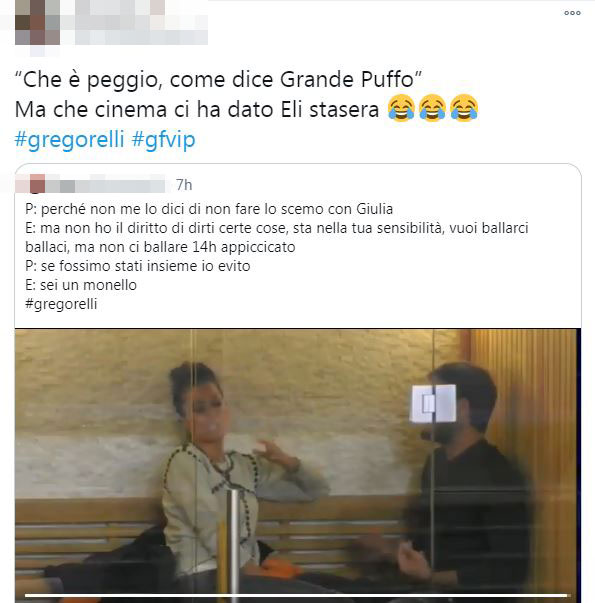This screenshot has height=603, width=595.
Task: Click #gregorelli inside the quoted tweet
Action: tap(61, 304)
